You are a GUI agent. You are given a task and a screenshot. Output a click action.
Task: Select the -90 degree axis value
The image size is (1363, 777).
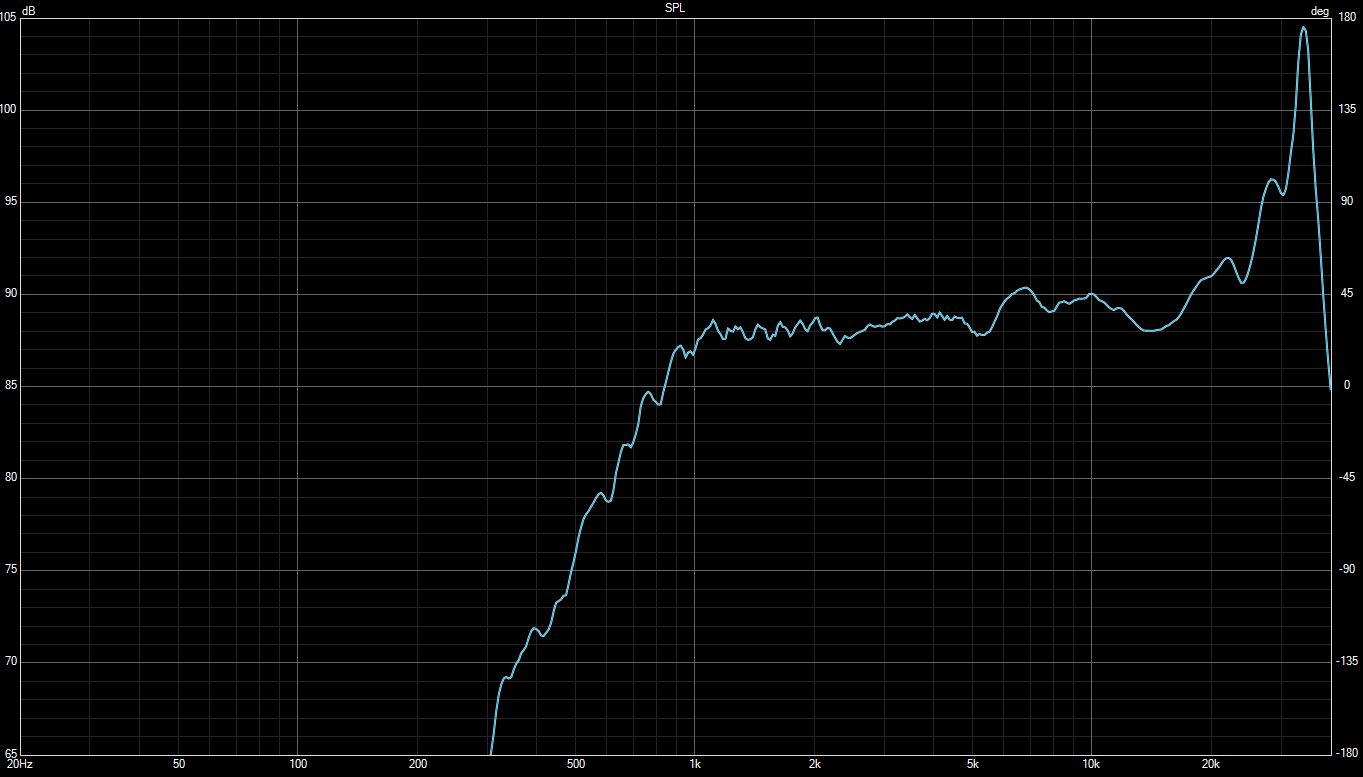(1347, 570)
